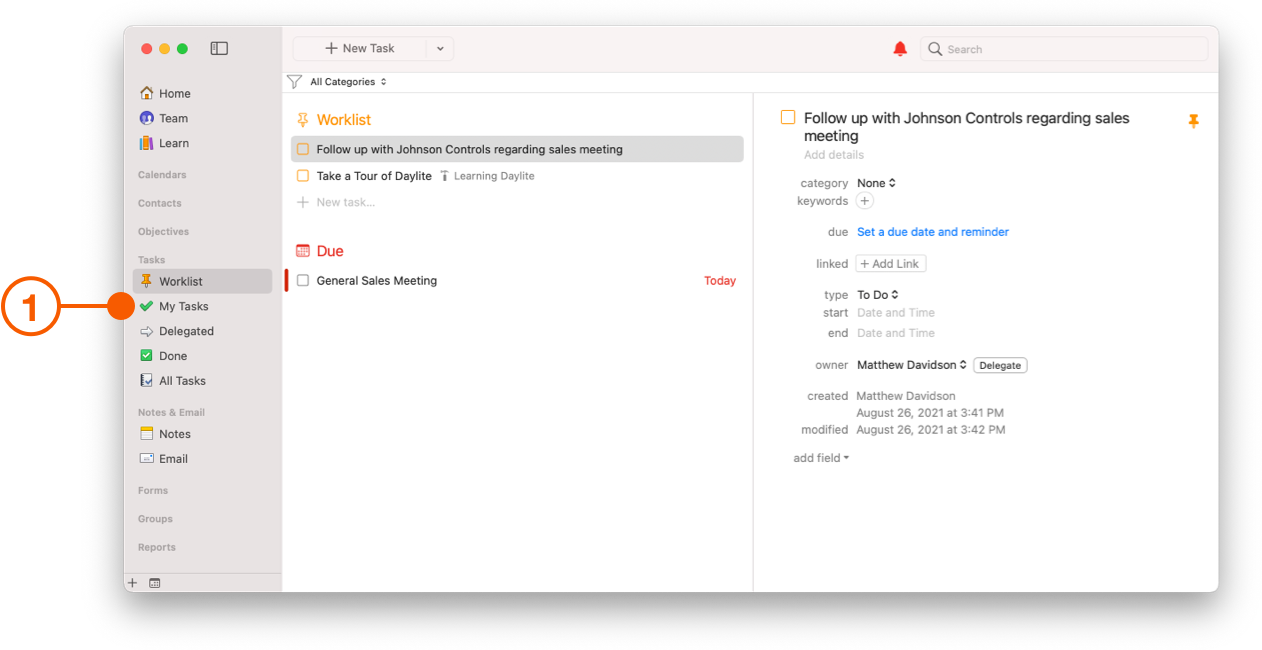The height and width of the screenshot is (650, 1262).
Task: Unpin the Johnson Controls task
Action: pos(1194,120)
